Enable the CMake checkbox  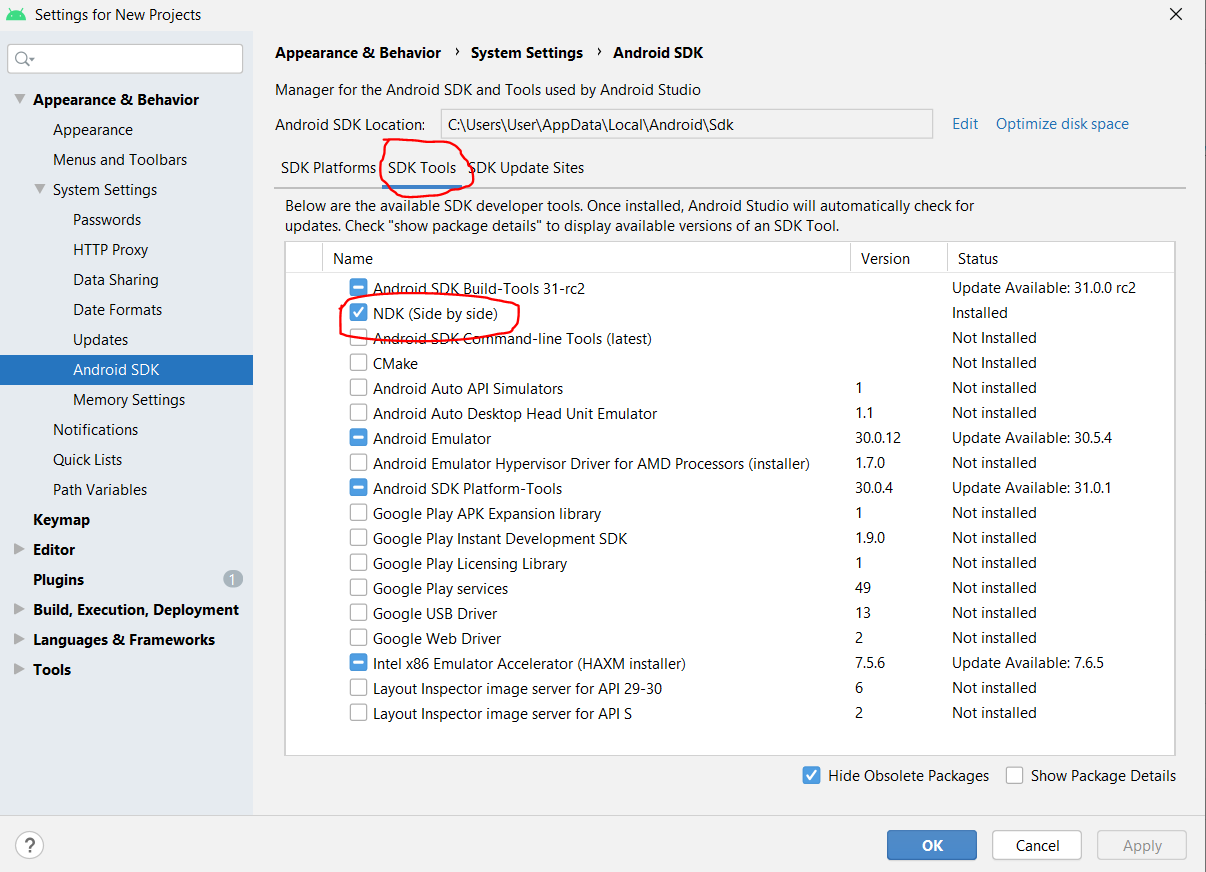coord(358,363)
